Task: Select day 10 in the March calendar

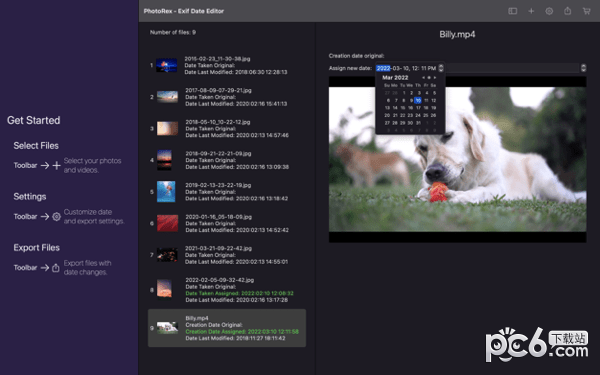Action: pos(418,100)
